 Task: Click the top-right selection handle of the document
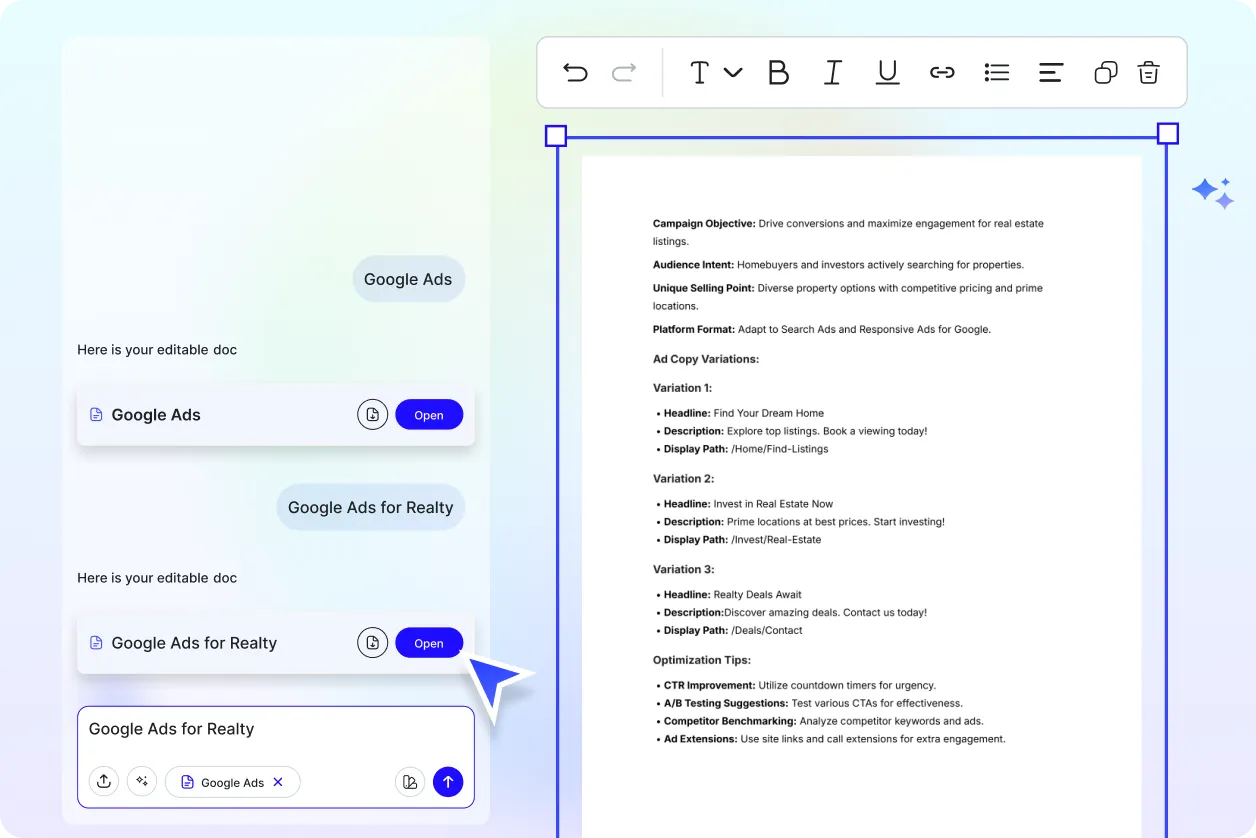click(x=1168, y=133)
